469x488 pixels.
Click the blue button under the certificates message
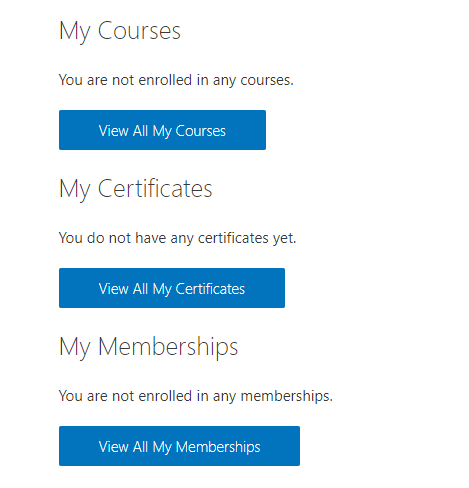172,288
